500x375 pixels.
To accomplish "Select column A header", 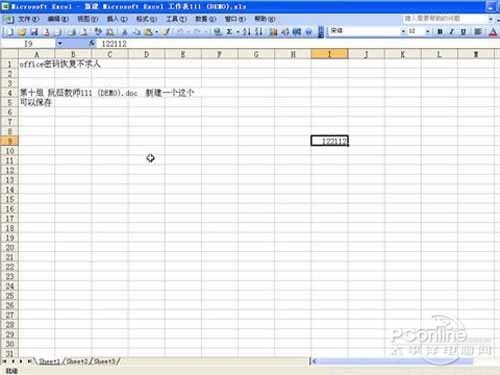I will tap(37, 54).
